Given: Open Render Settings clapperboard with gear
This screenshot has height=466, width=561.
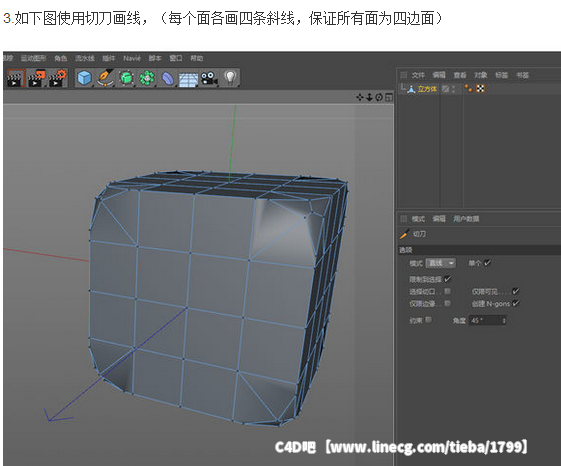Looking at the screenshot, I should pos(58,78).
